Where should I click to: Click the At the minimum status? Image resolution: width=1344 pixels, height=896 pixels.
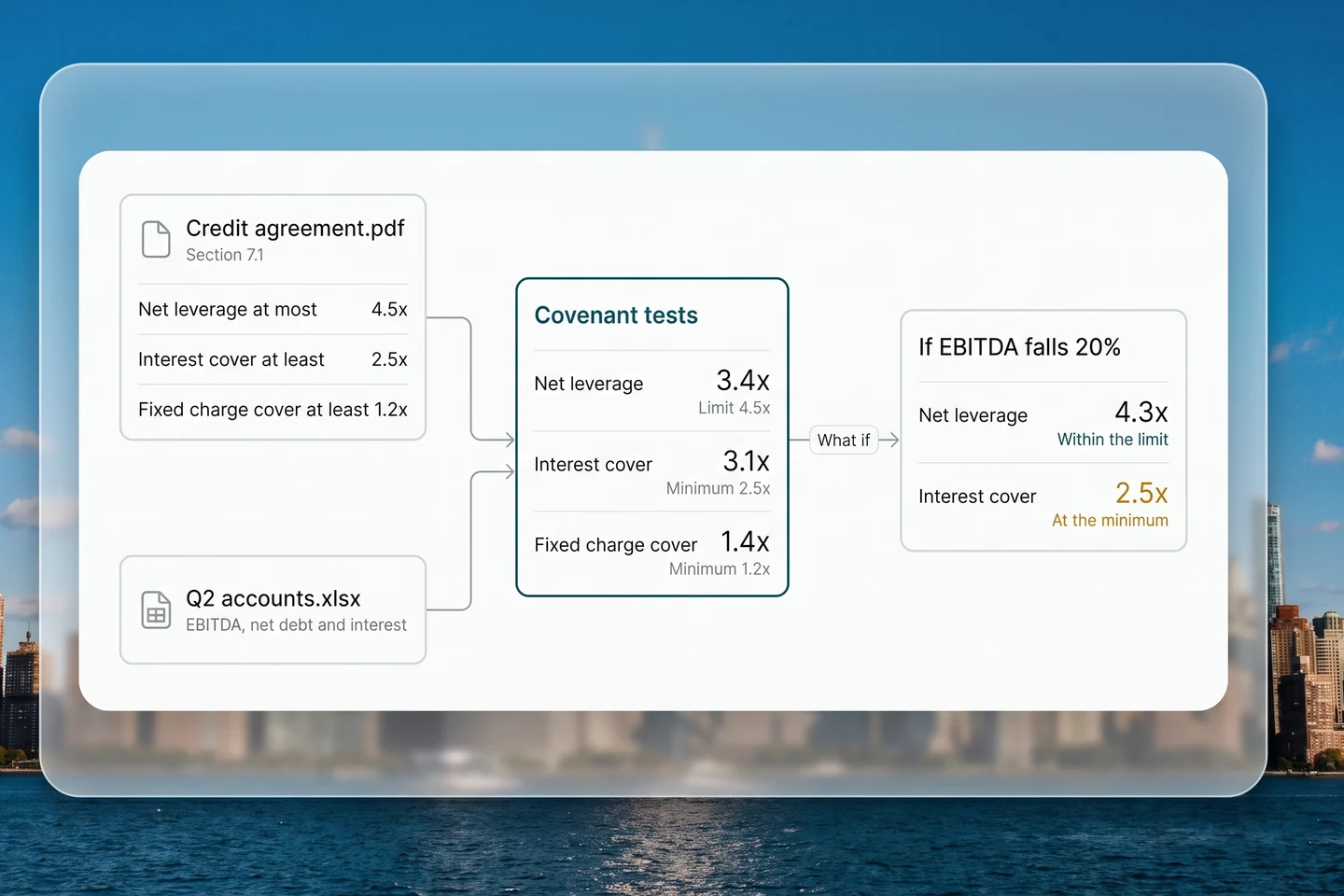pos(1110,521)
